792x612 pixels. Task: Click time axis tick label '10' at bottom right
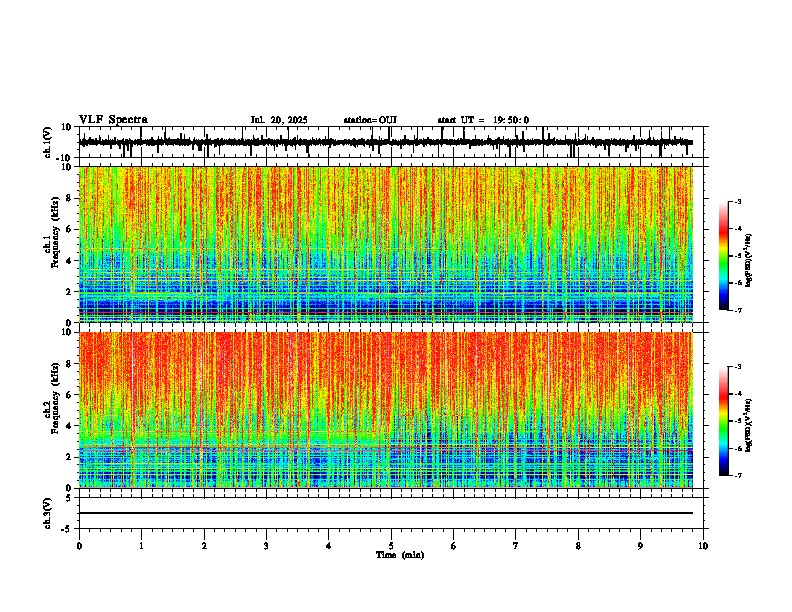[703, 546]
